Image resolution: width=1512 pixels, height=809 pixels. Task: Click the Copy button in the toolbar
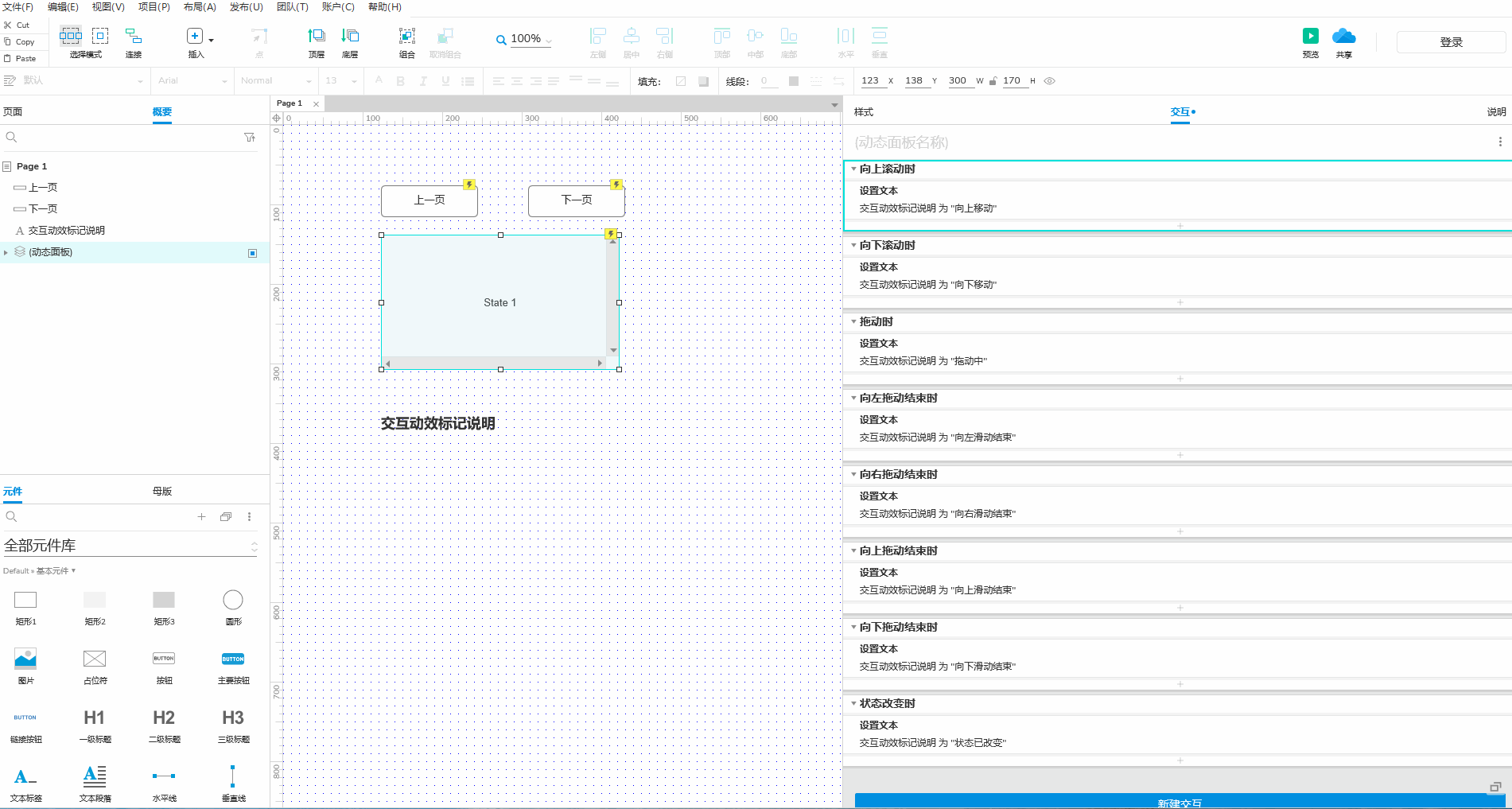(19, 41)
